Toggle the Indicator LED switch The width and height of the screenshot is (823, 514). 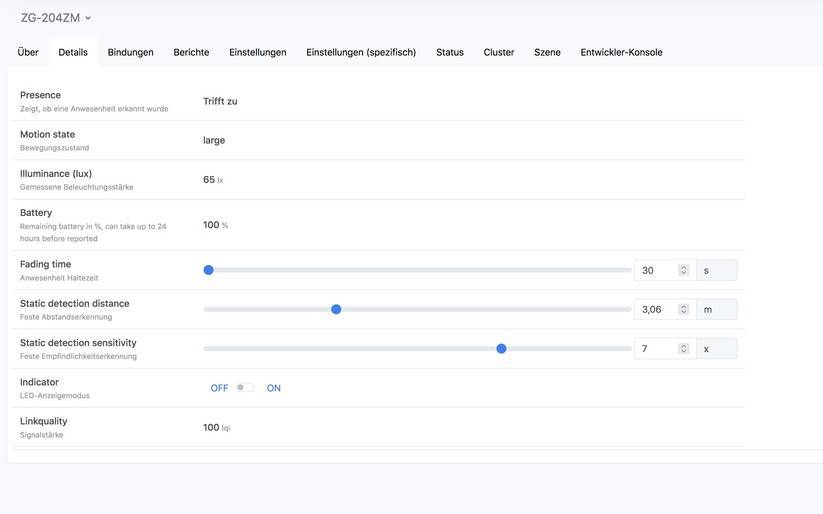coord(245,388)
